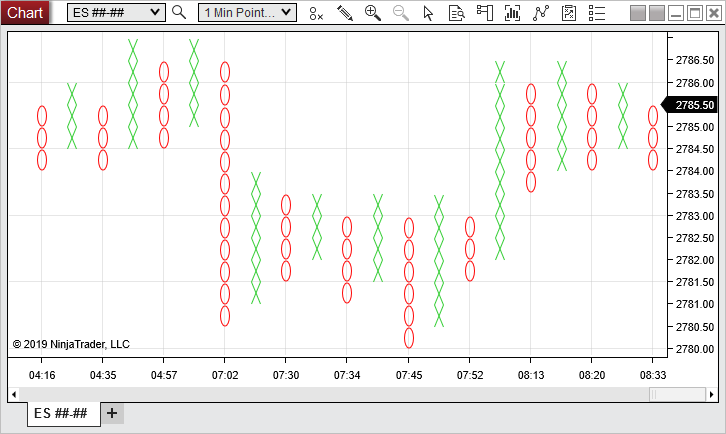The height and width of the screenshot is (434, 726).
Task: Open the Chart Trader icon
Action: pos(485,13)
